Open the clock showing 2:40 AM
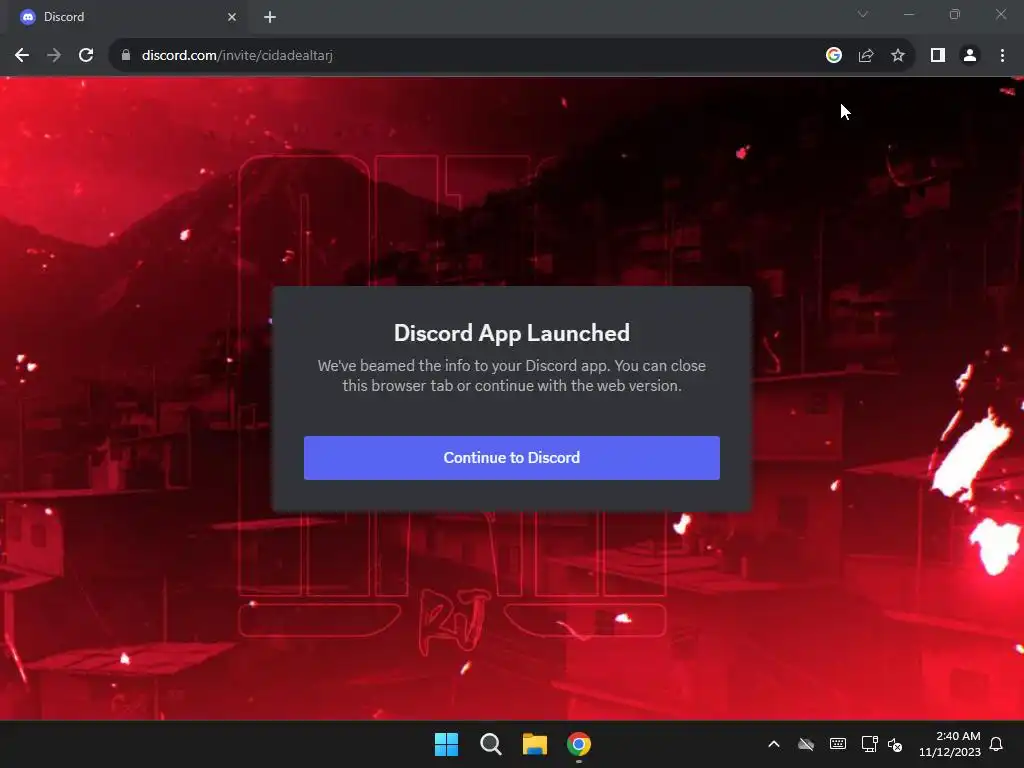 (950, 744)
